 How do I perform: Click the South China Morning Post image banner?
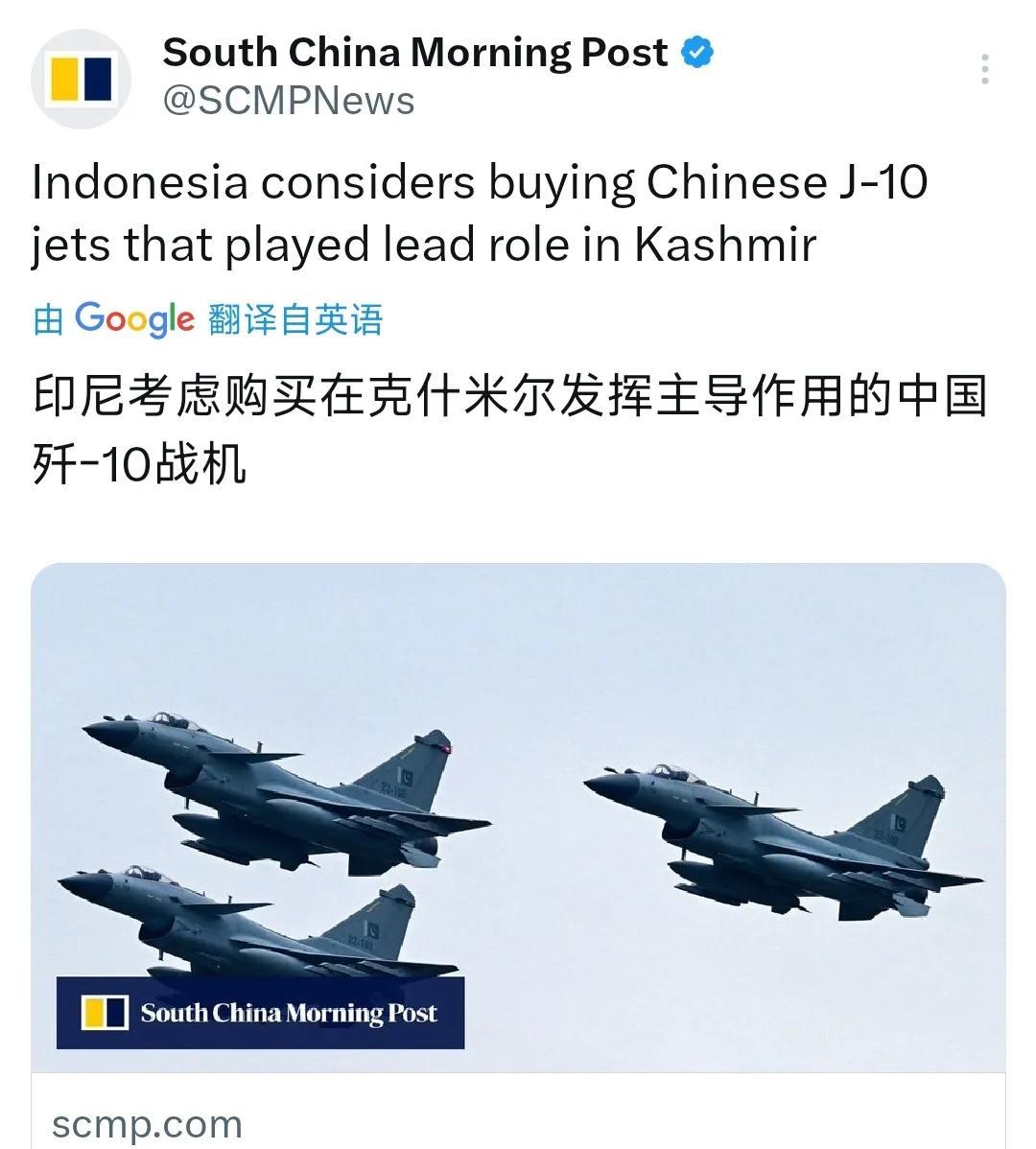tap(260, 1013)
